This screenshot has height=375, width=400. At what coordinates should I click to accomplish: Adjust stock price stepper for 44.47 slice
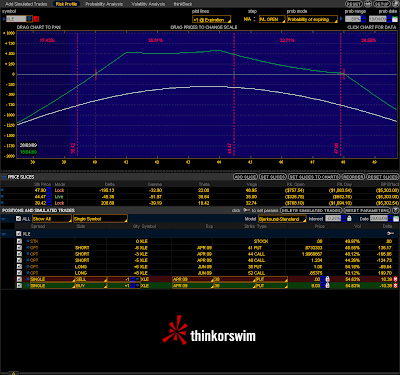(x=49, y=197)
